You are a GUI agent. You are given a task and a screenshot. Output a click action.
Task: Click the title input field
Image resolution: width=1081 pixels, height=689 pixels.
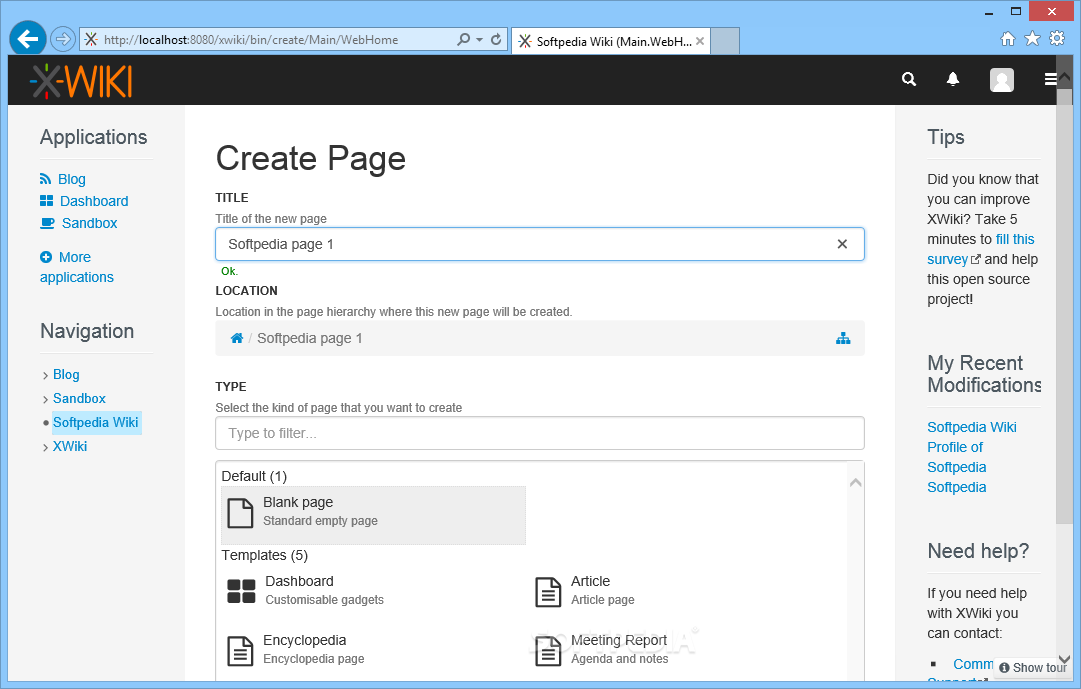pyautogui.click(x=539, y=244)
